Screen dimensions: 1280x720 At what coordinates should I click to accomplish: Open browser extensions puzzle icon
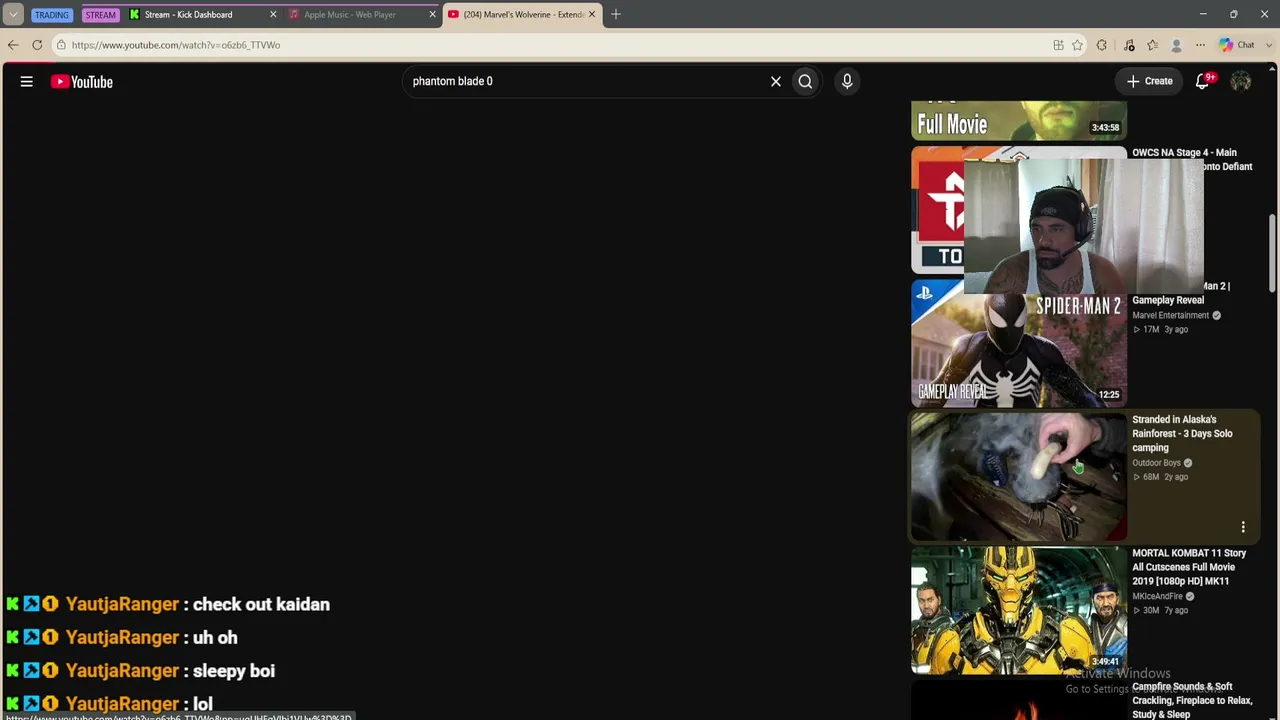(x=1102, y=45)
